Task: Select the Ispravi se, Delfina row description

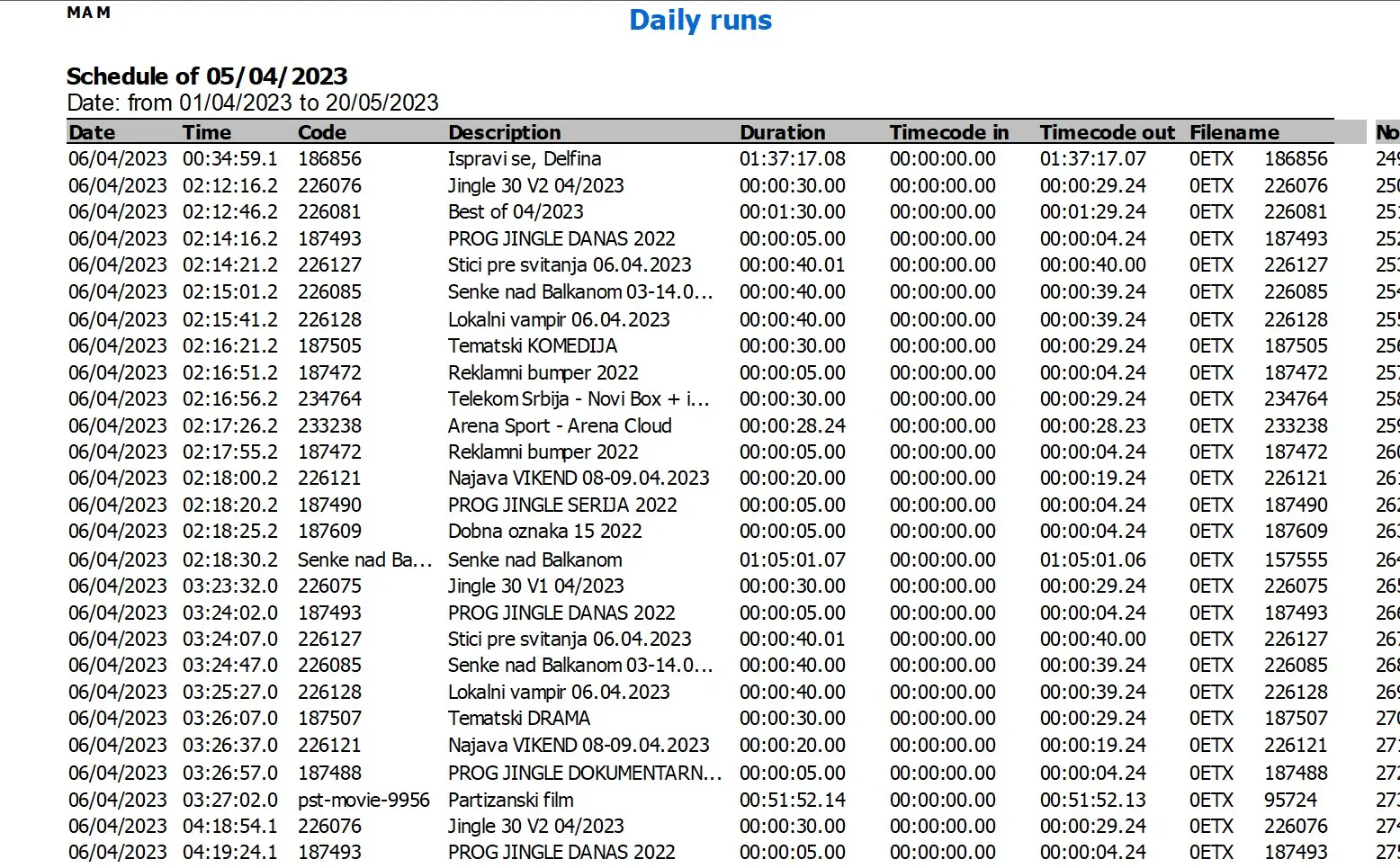Action: pyautogui.click(x=525, y=159)
